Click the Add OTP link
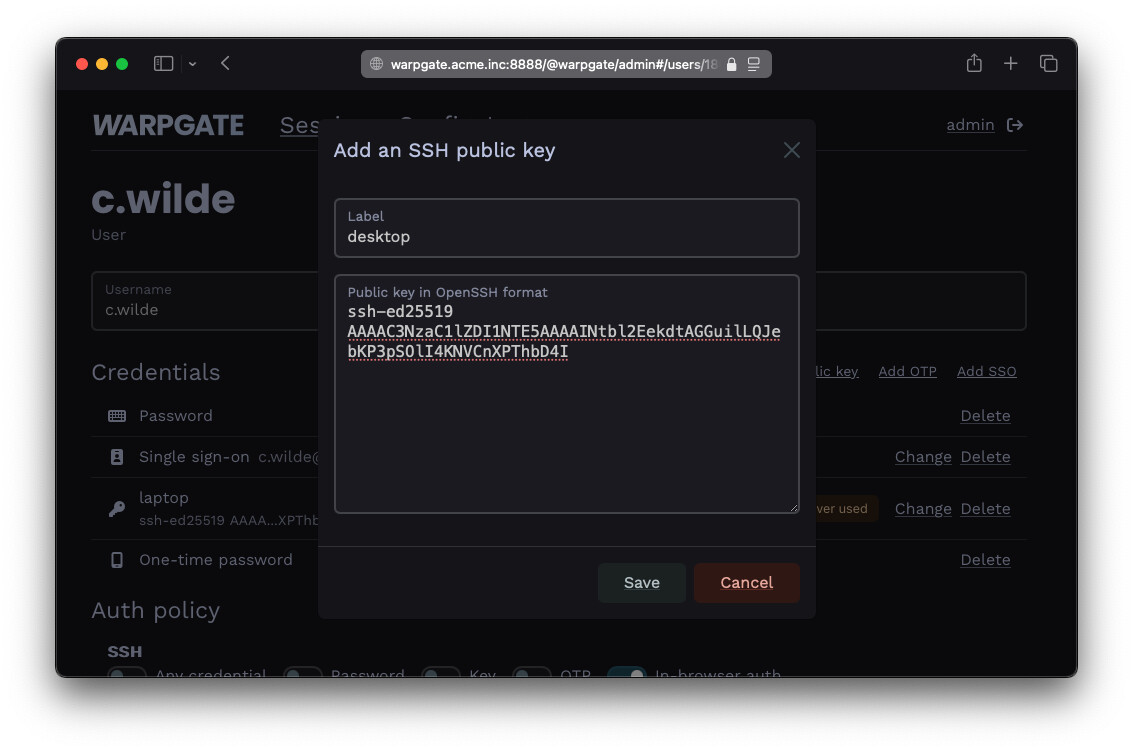 pos(907,371)
